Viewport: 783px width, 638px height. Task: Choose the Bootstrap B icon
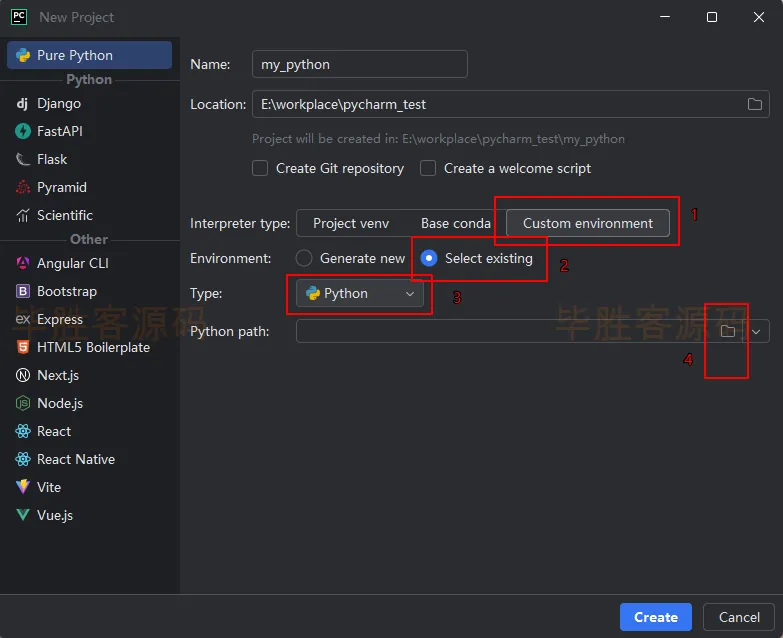[22, 291]
